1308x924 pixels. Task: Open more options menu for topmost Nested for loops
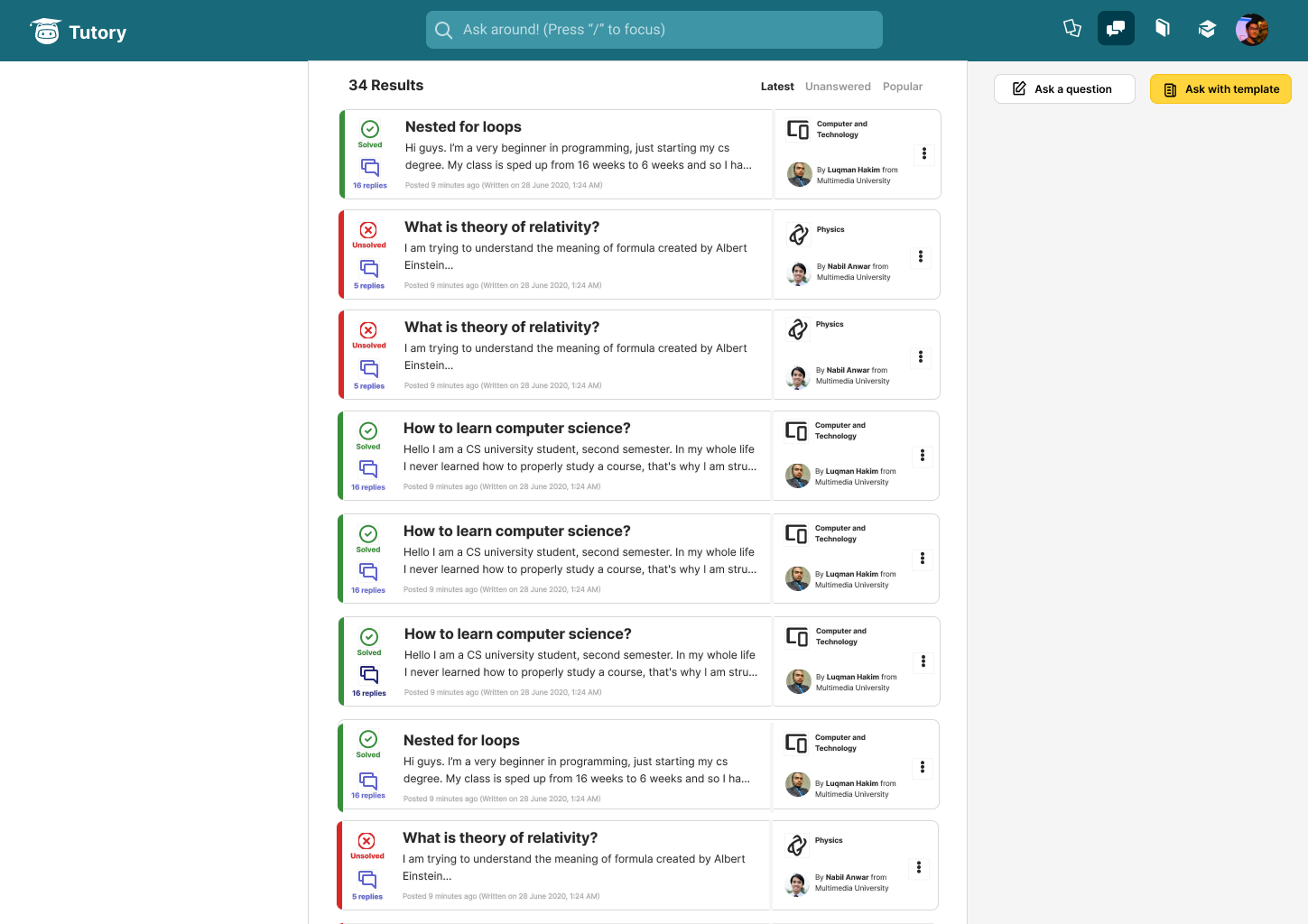point(923,154)
